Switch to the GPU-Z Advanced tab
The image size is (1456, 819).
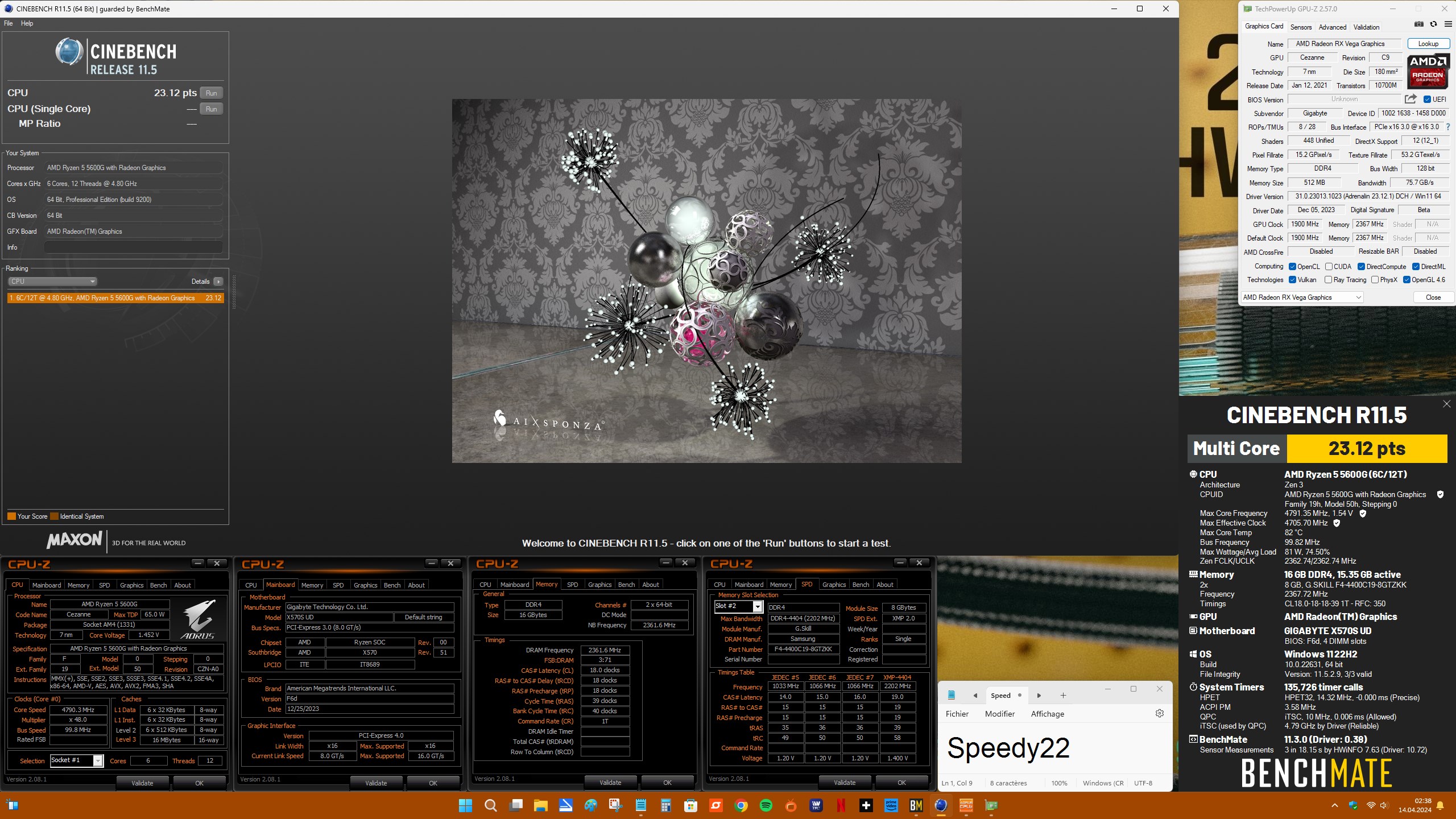[x=1333, y=27]
